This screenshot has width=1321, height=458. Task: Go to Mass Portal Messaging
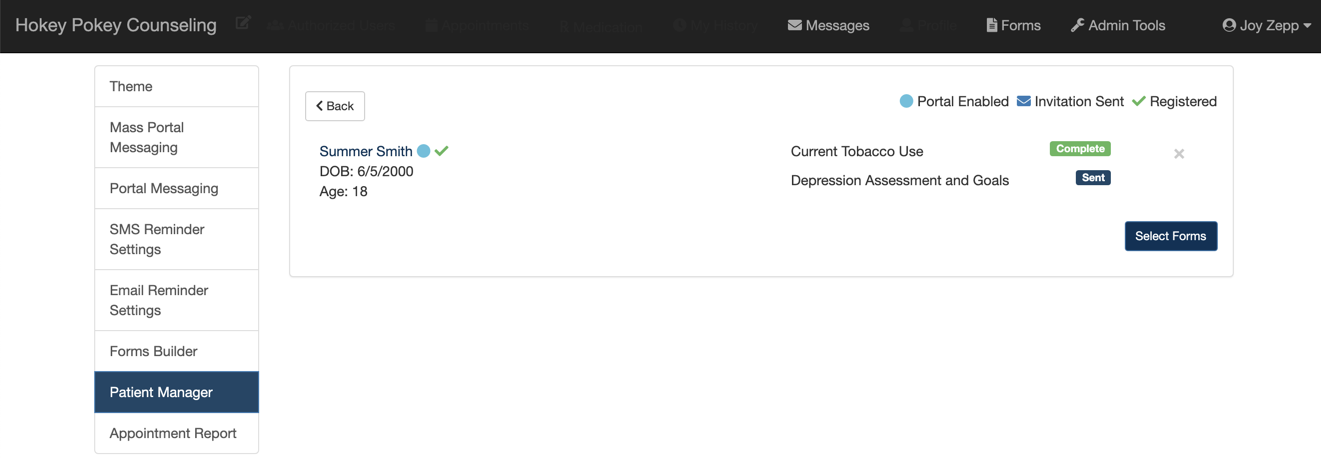click(176, 137)
